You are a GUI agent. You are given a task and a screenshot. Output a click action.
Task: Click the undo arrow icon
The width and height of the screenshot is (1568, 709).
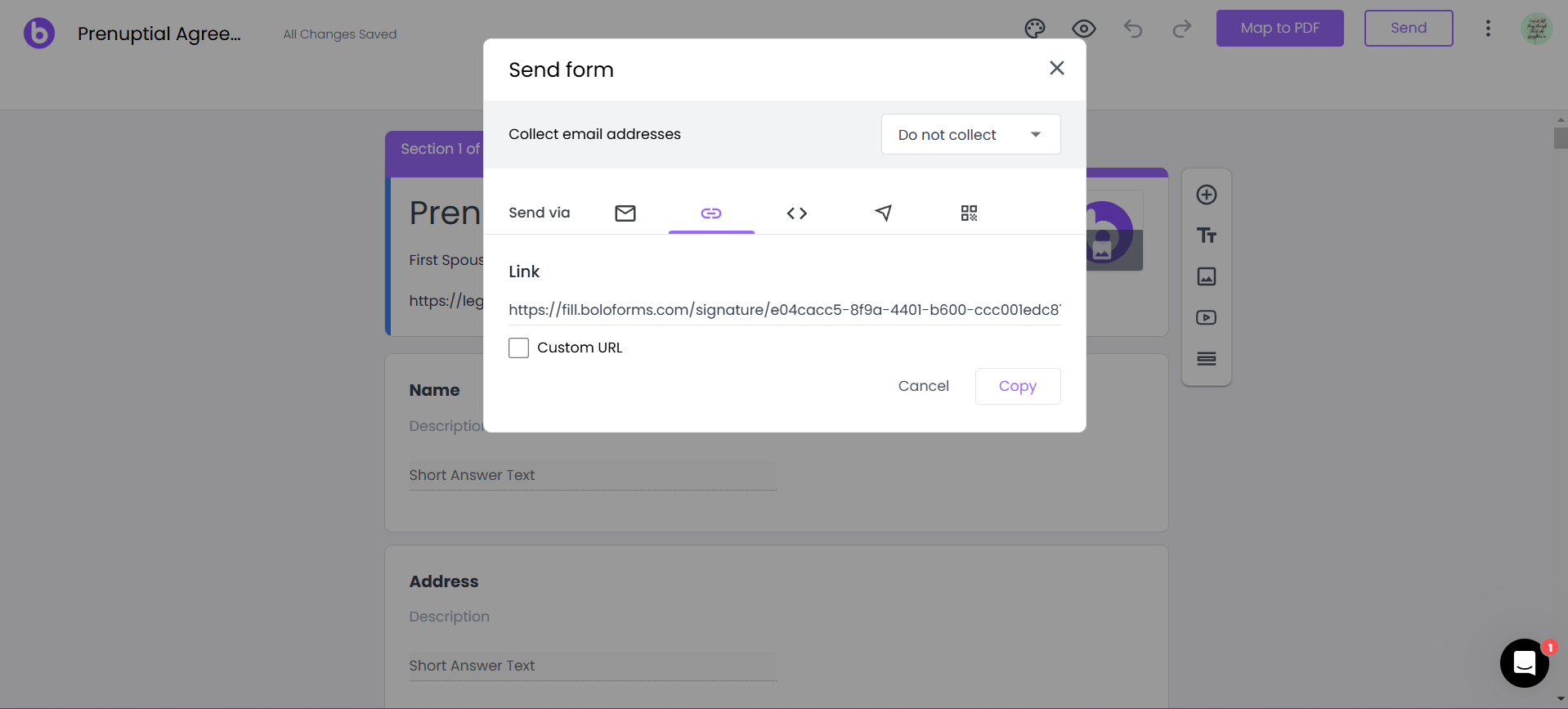[x=1132, y=28]
